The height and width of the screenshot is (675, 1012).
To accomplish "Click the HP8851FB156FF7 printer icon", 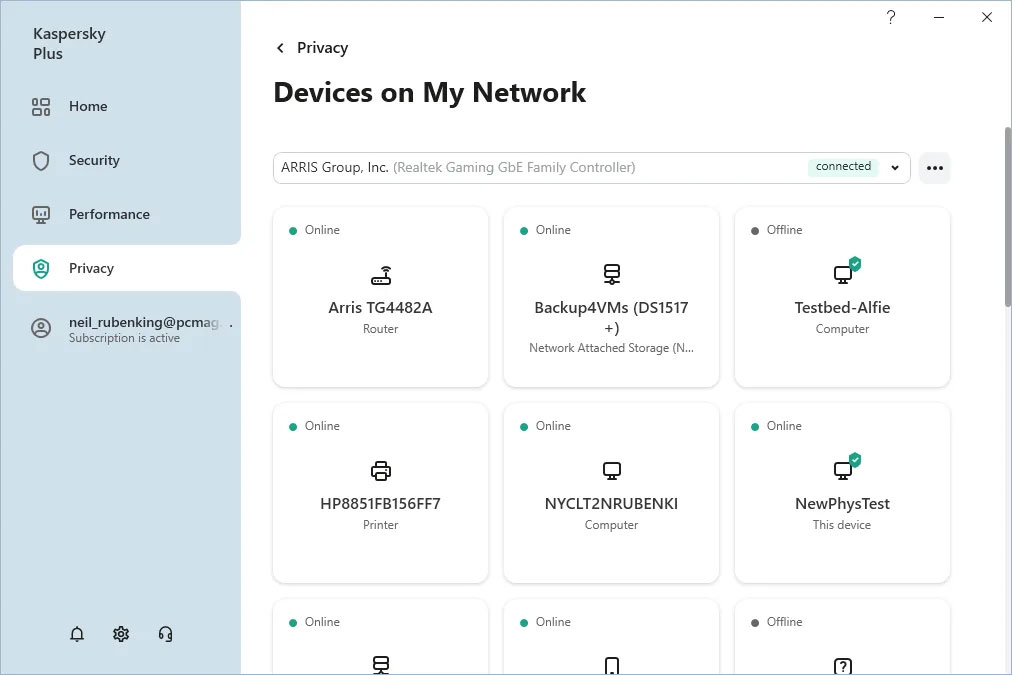I will (x=381, y=471).
